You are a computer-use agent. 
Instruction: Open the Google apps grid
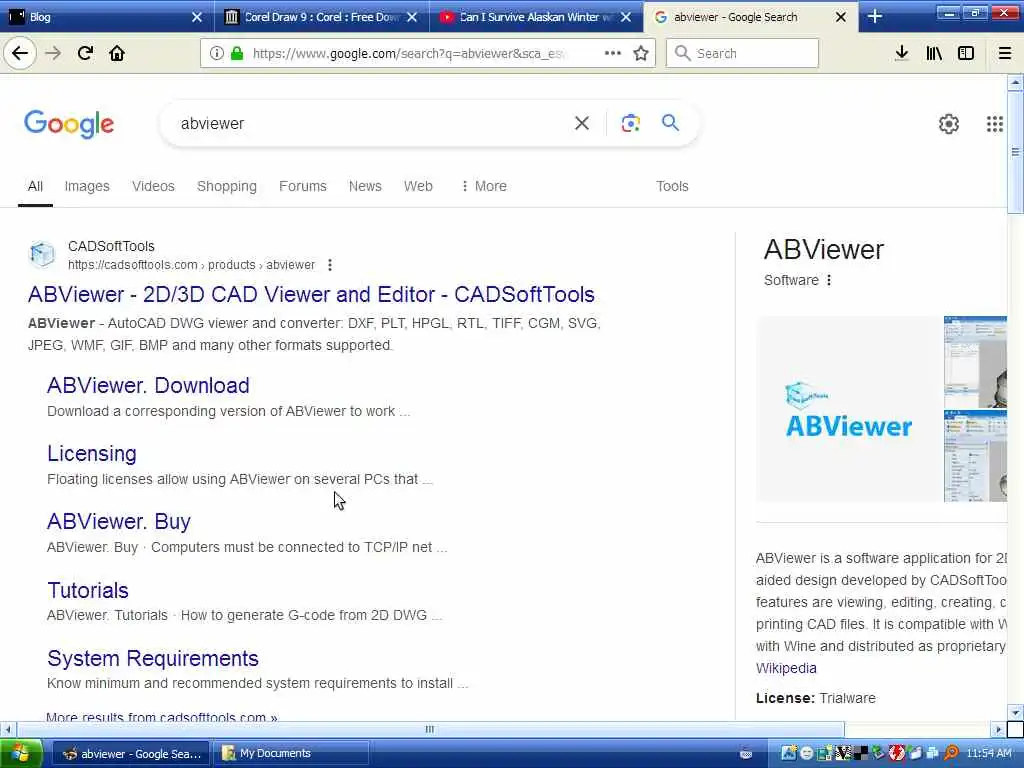(995, 123)
